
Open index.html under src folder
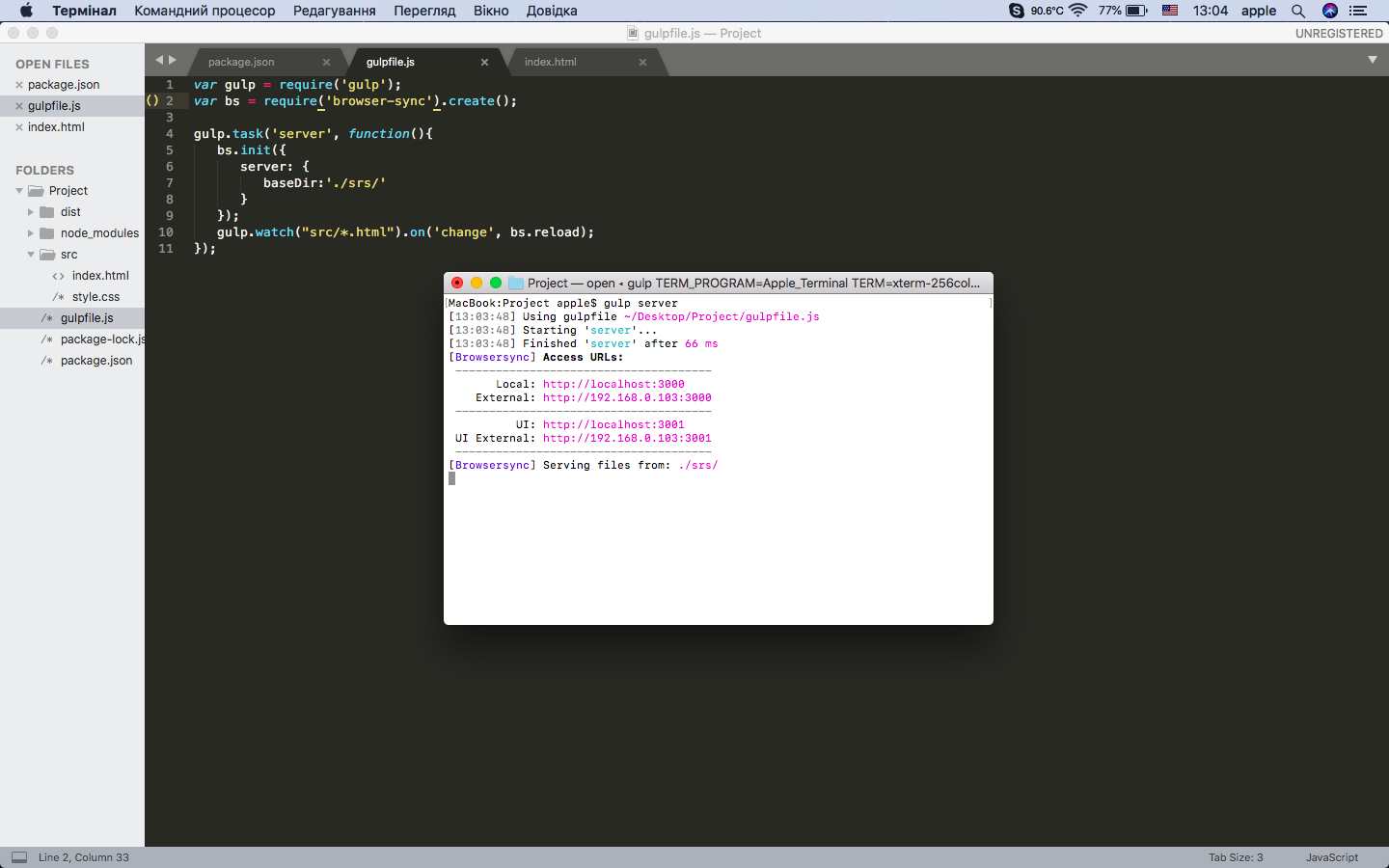click(x=100, y=276)
